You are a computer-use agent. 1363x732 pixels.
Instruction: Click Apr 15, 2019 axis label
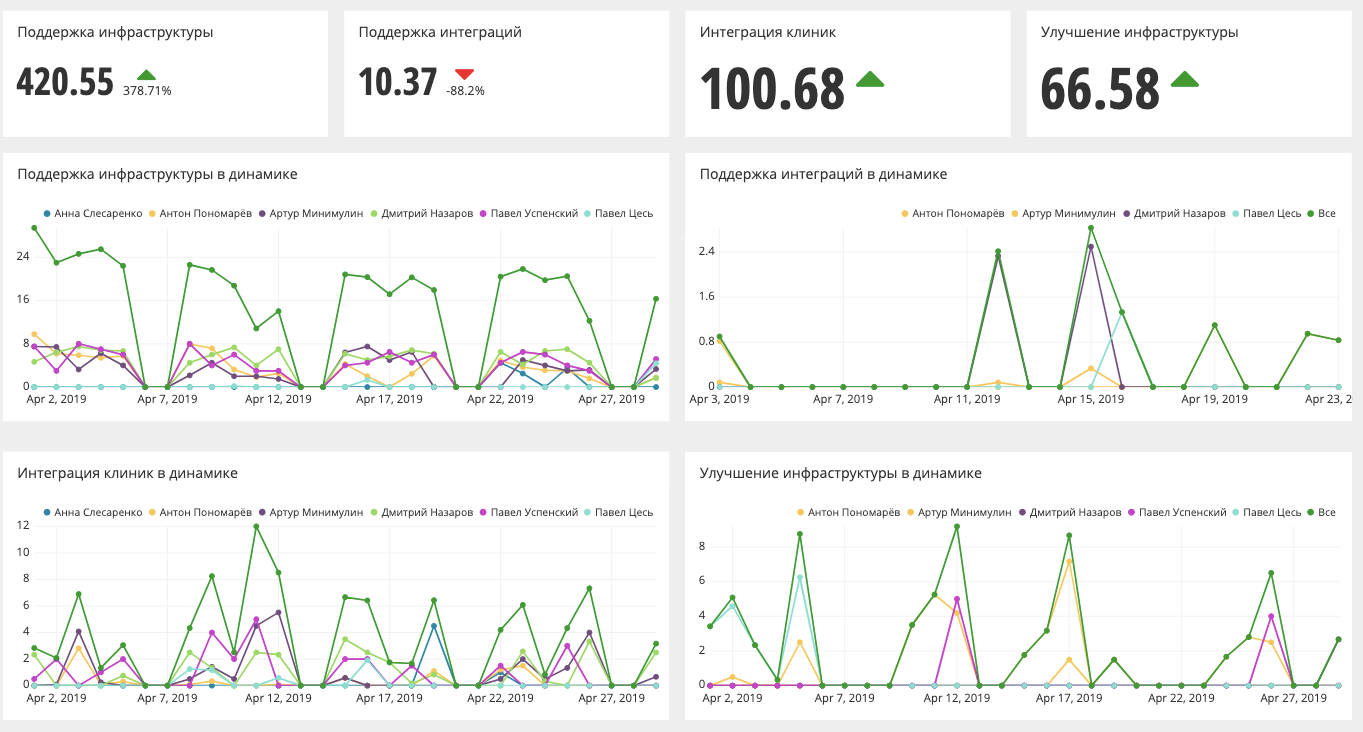1091,399
